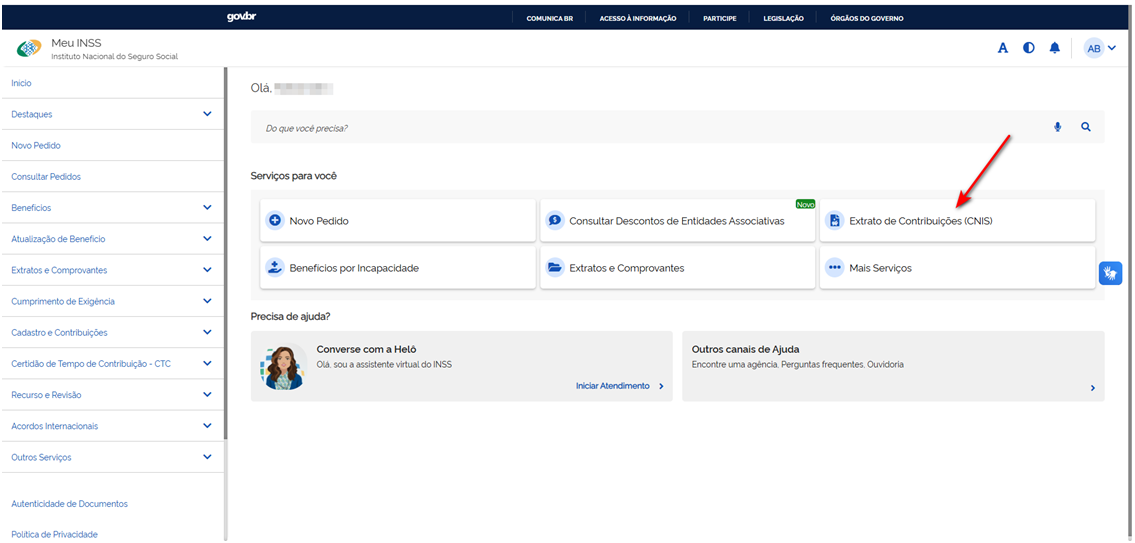Expand Cadastro e Contribuições section
The height and width of the screenshot is (543, 1135).
point(208,332)
